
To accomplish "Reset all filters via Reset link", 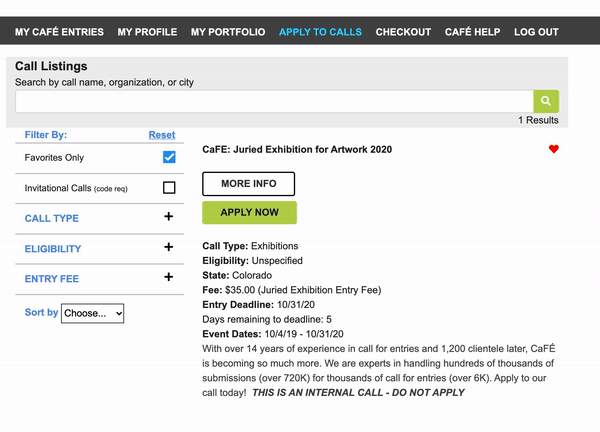I will [162, 135].
